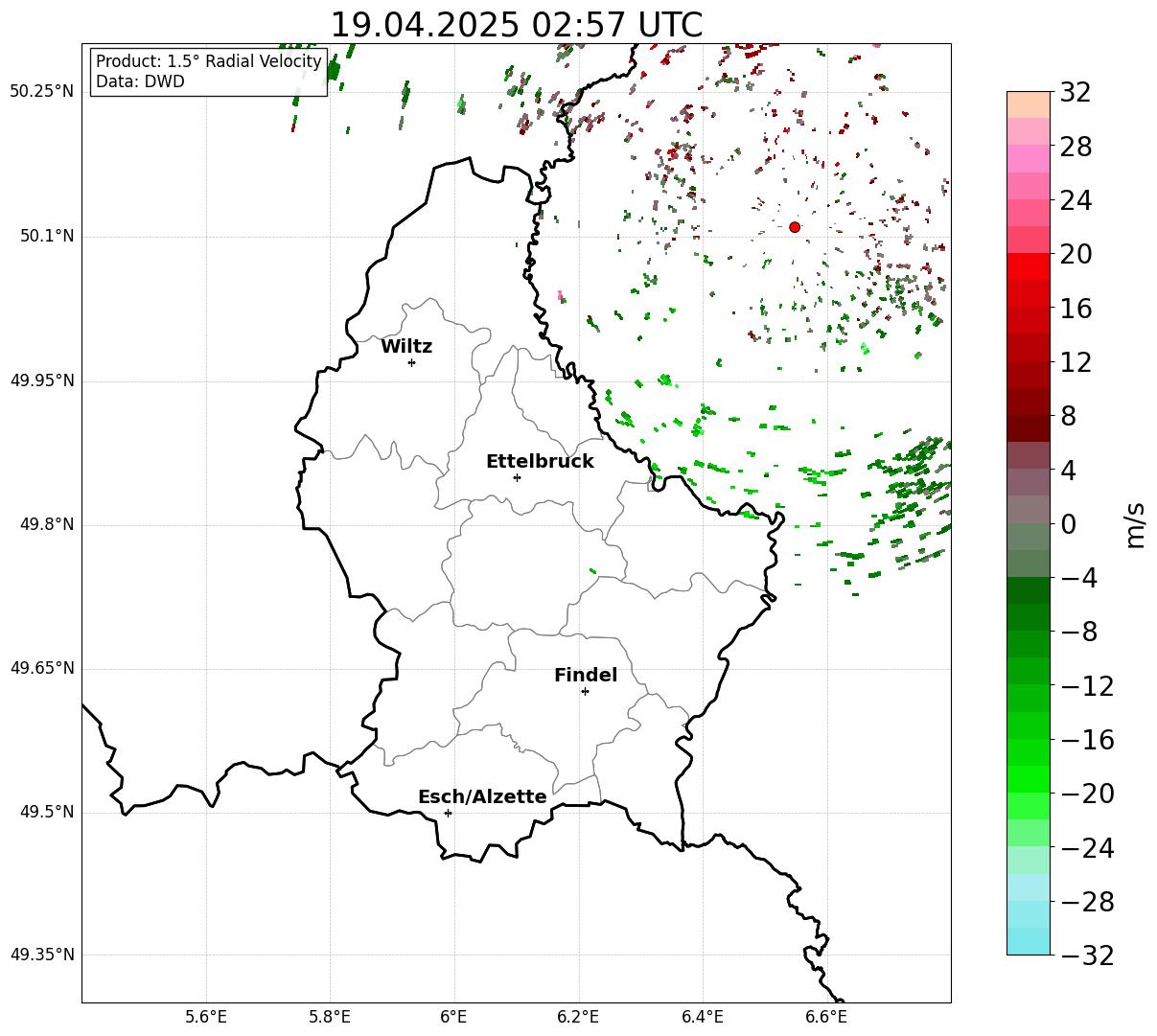Click the Ettelbruck station cross marker
The height and width of the screenshot is (1036, 1157).
pyautogui.click(x=517, y=477)
